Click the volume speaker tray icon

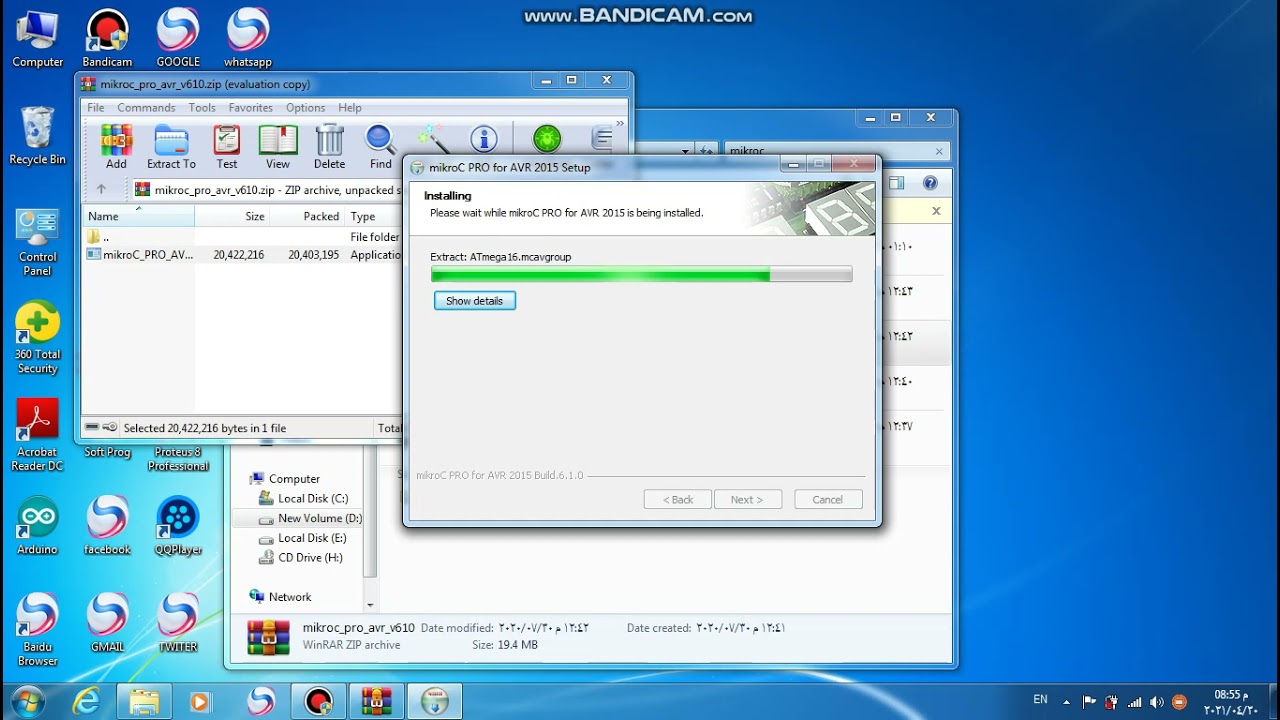[1157, 702]
